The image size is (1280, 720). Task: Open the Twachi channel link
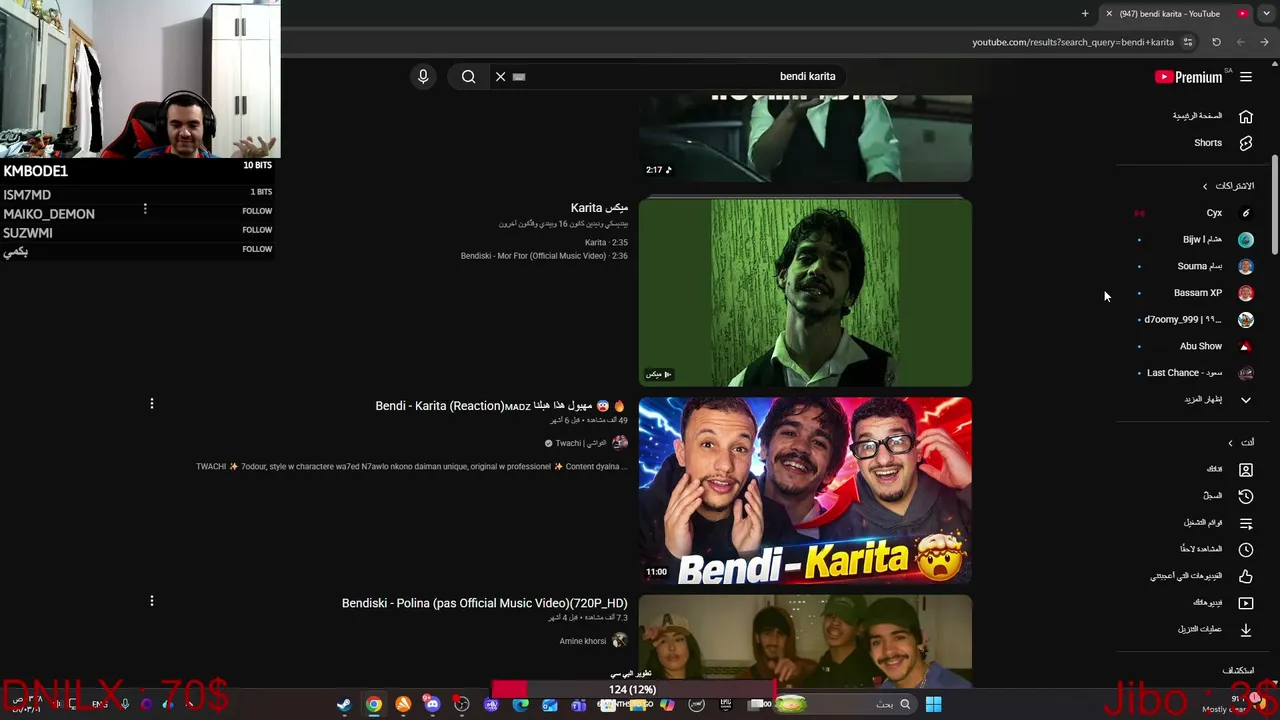[x=583, y=443]
